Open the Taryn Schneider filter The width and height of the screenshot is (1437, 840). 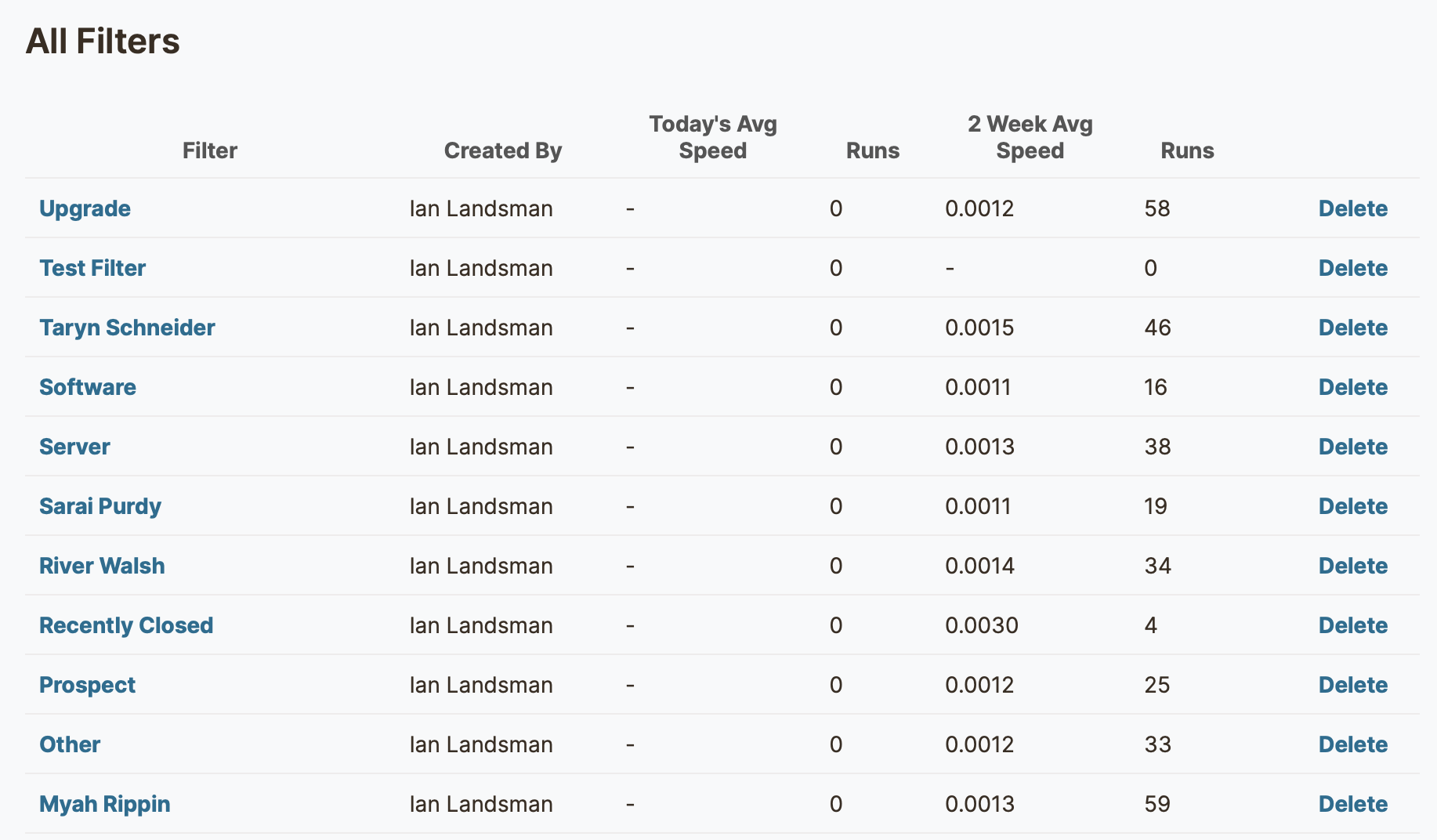click(x=127, y=328)
